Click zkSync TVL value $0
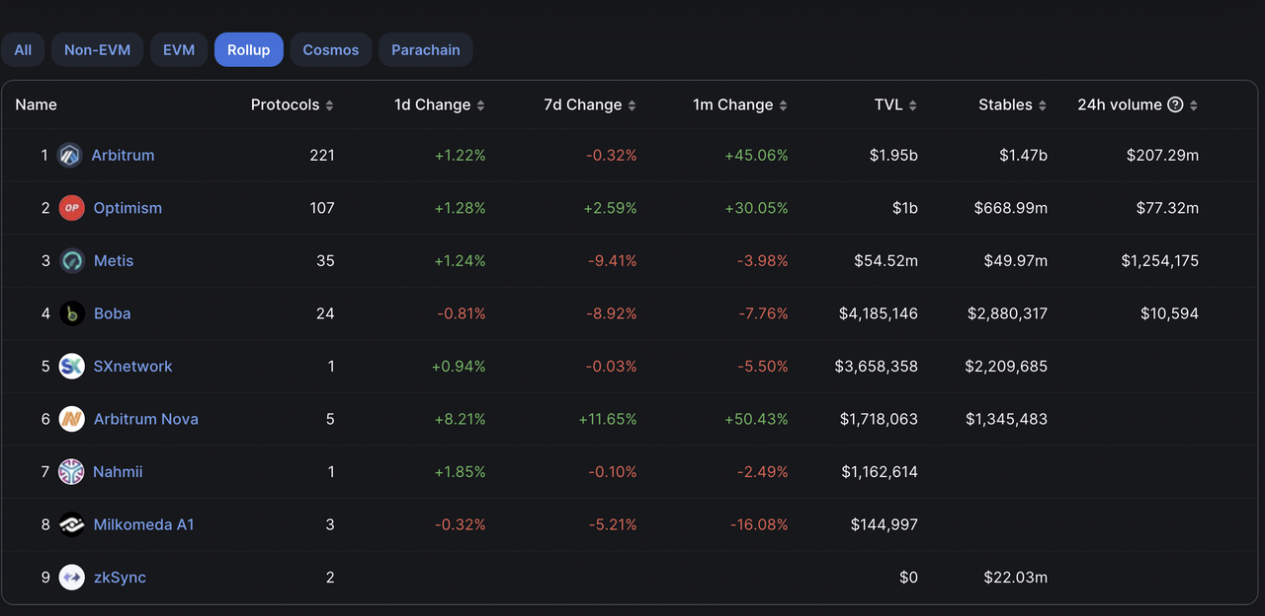The width and height of the screenshot is (1265, 616). (x=908, y=577)
